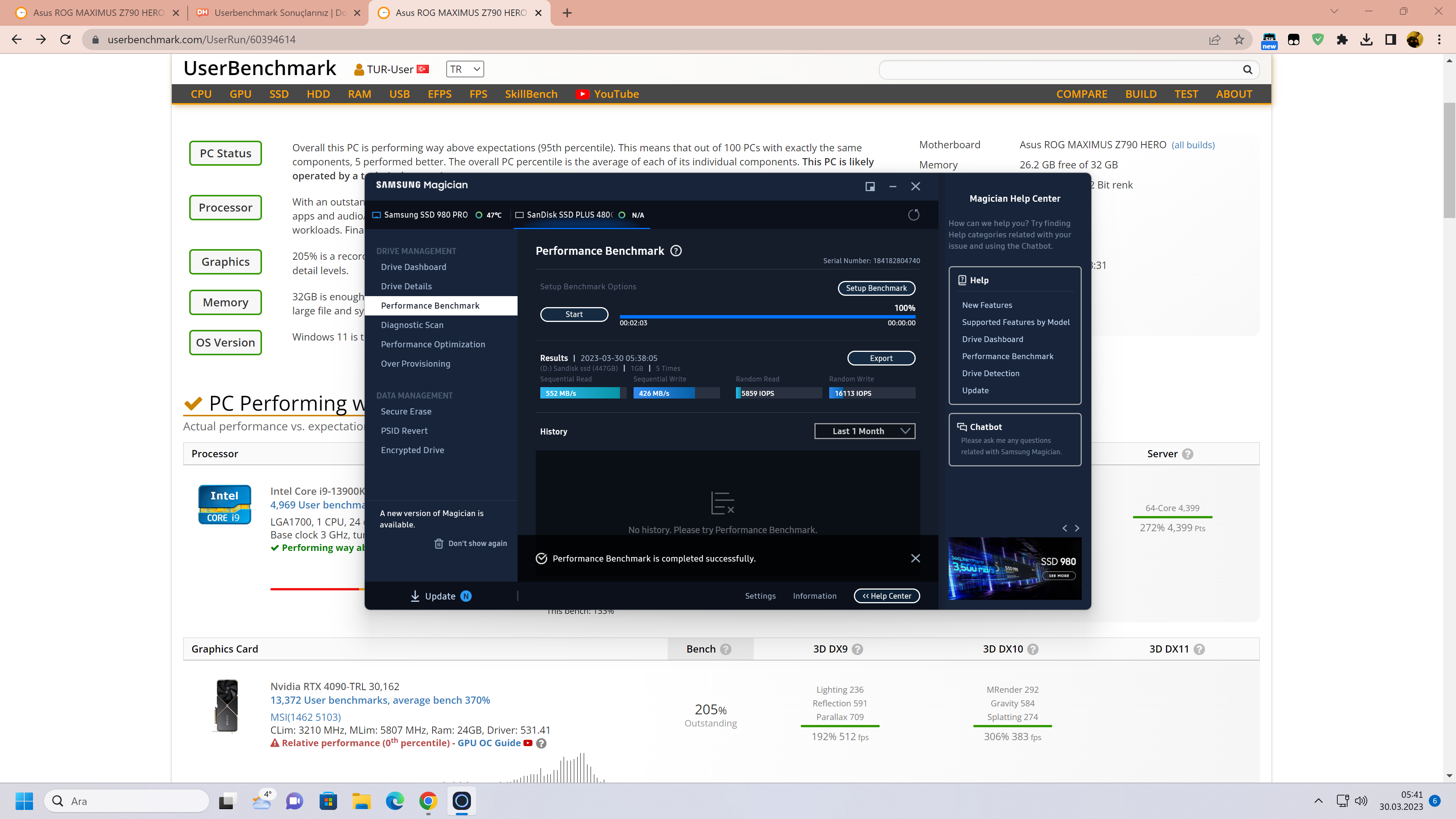Open Encrypted Drive in sidebar
This screenshot has width=1456, height=819.
(x=412, y=450)
